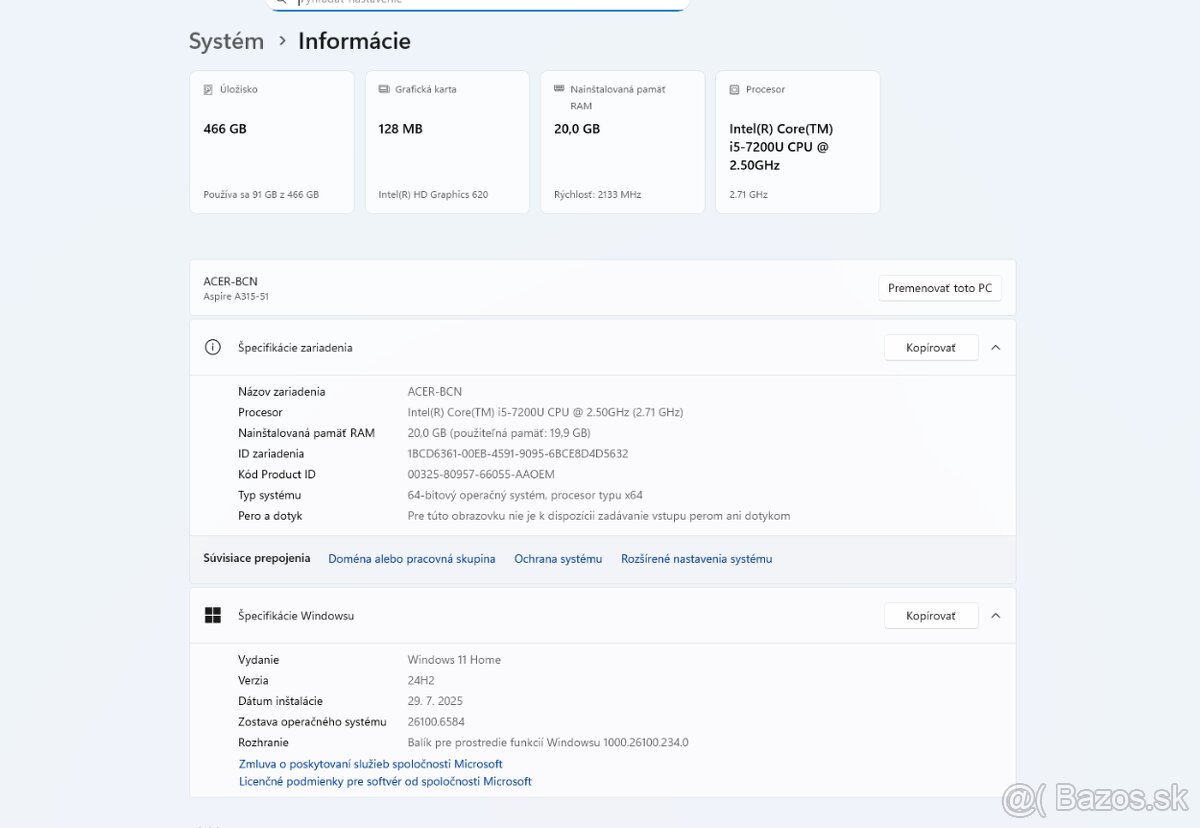
Task: Click the storage icon in Úložisko card
Action: pyautogui.click(x=208, y=90)
